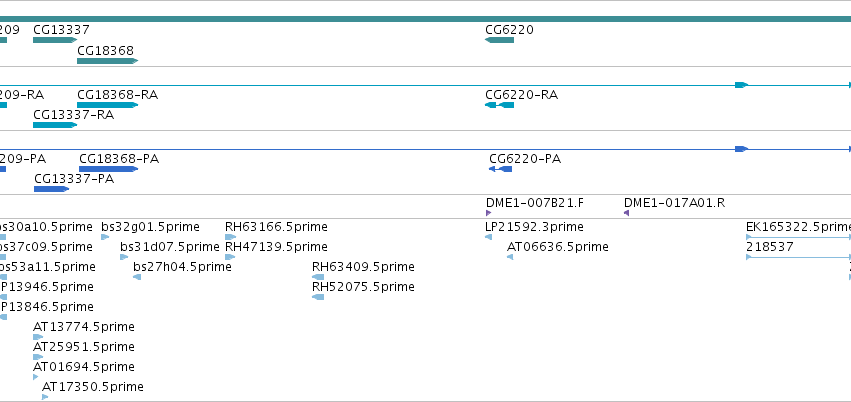Viewport: 851px width, 402px height.
Task: Select the LP21592.3prime EST arrow
Action: [488, 237]
